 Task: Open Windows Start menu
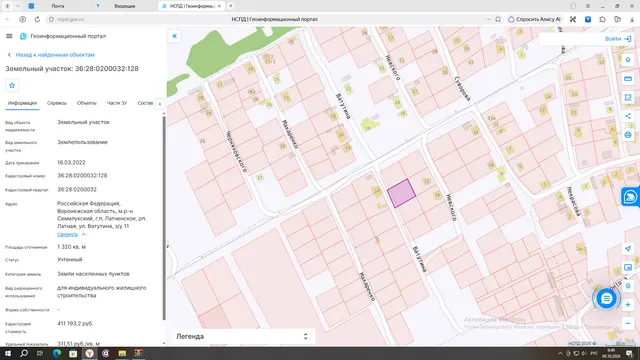tap(8, 353)
